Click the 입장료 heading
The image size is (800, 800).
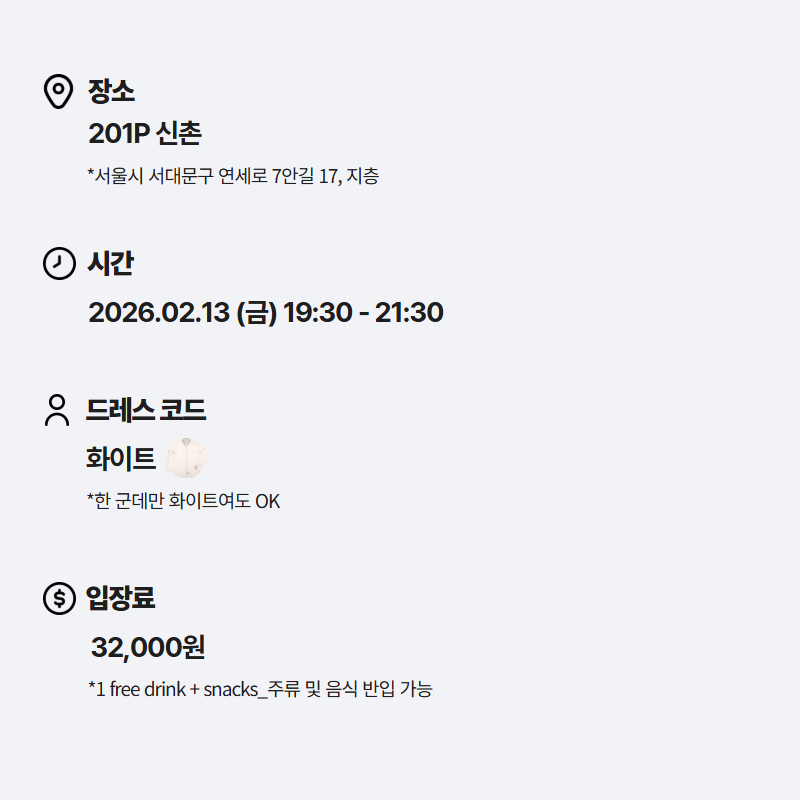click(121, 599)
